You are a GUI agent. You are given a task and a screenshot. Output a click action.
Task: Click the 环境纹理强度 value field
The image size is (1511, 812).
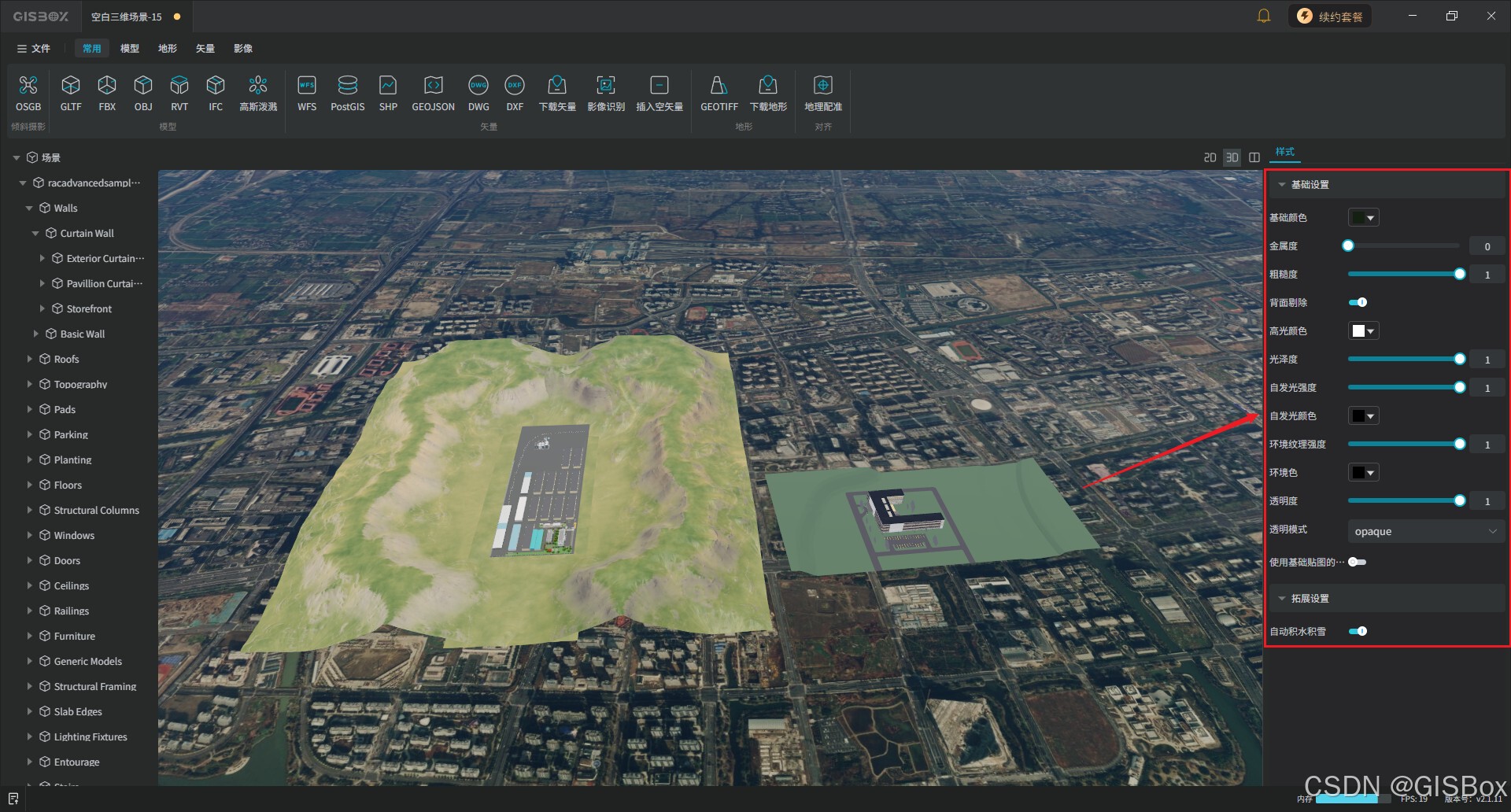1487,445
